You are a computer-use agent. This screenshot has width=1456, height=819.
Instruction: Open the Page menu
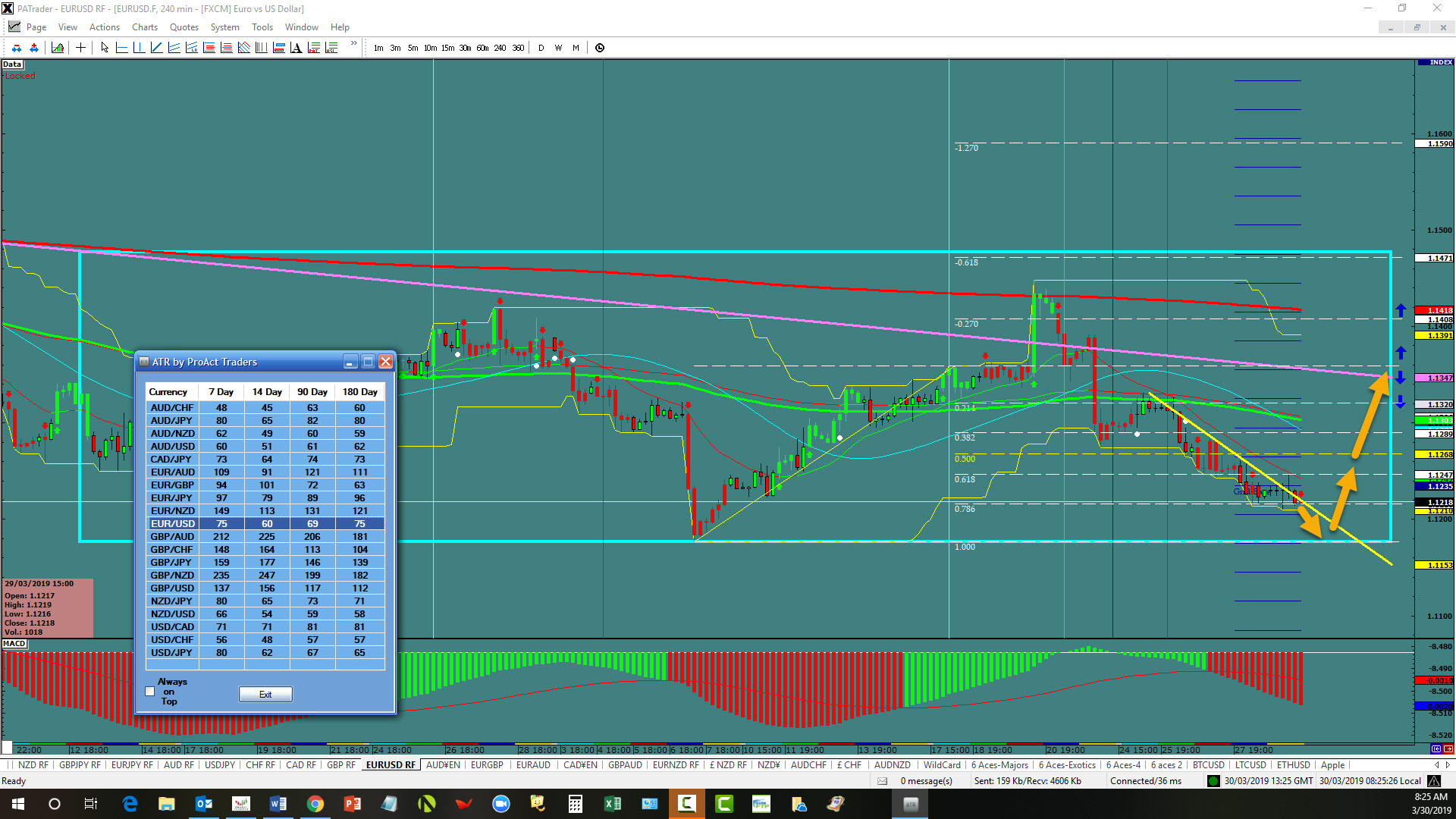point(36,27)
